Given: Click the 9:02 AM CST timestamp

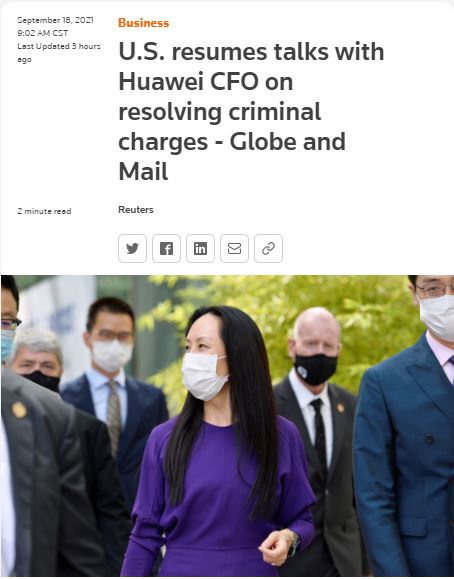Looking at the screenshot, I should pos(42,33).
